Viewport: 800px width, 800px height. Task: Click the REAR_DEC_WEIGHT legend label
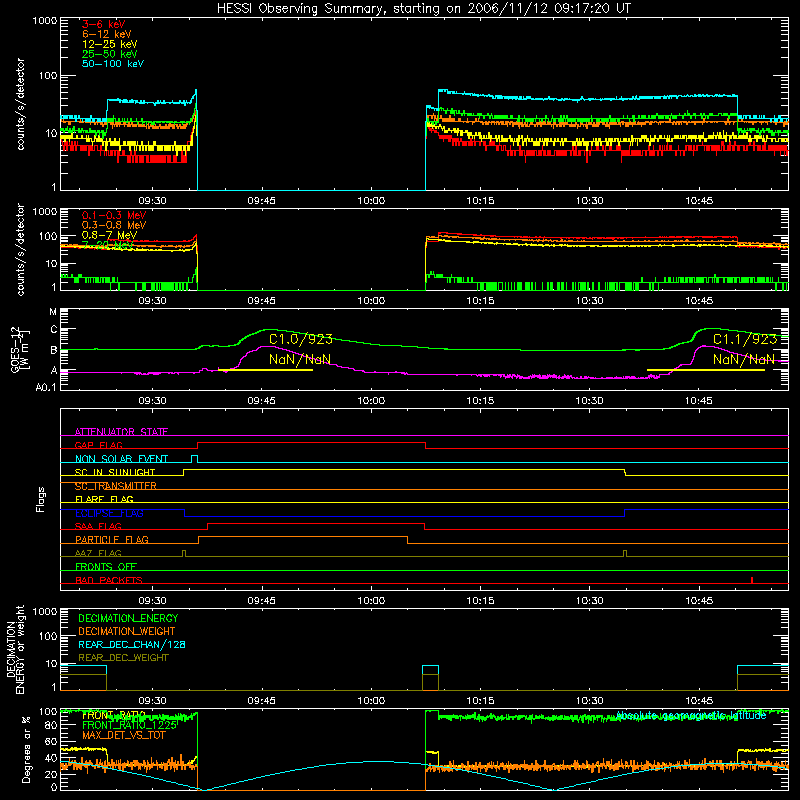123,658
